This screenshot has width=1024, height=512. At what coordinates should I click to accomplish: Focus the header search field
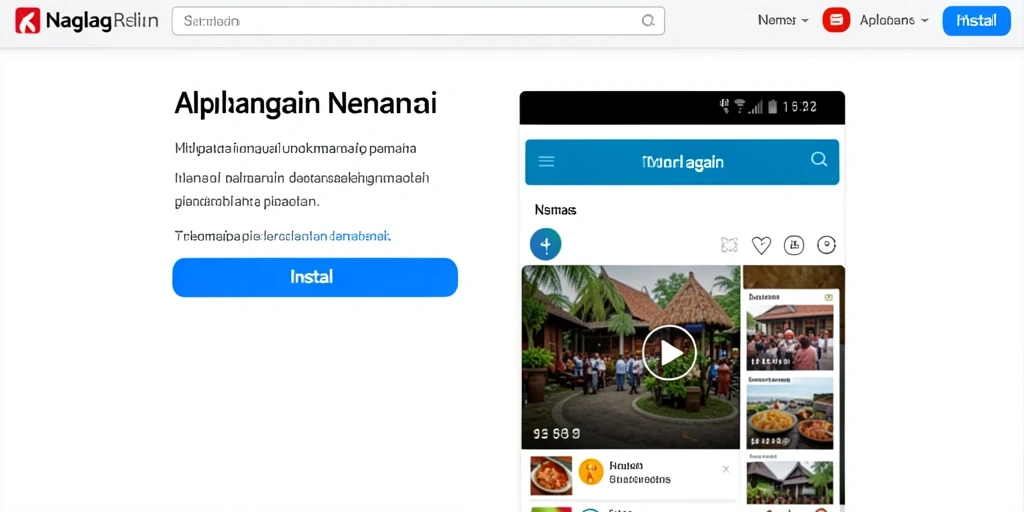tap(418, 21)
